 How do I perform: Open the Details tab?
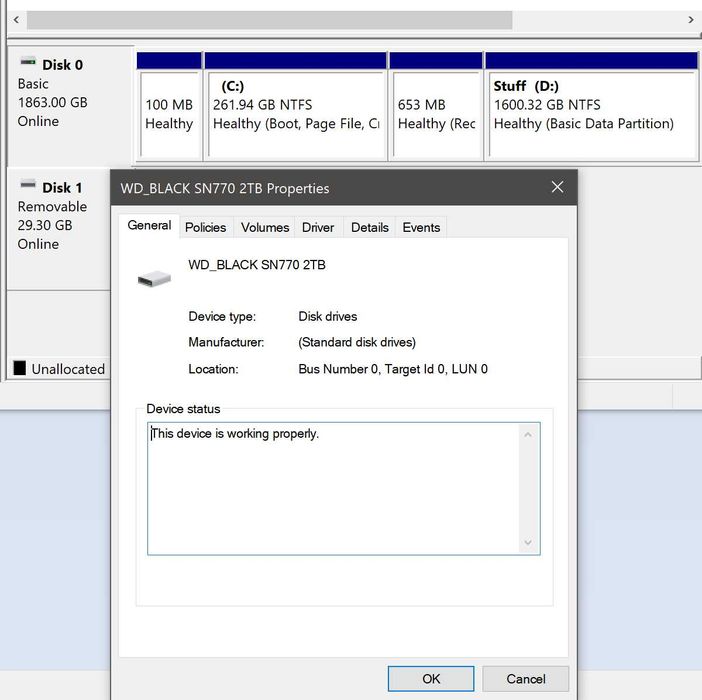[x=369, y=227]
